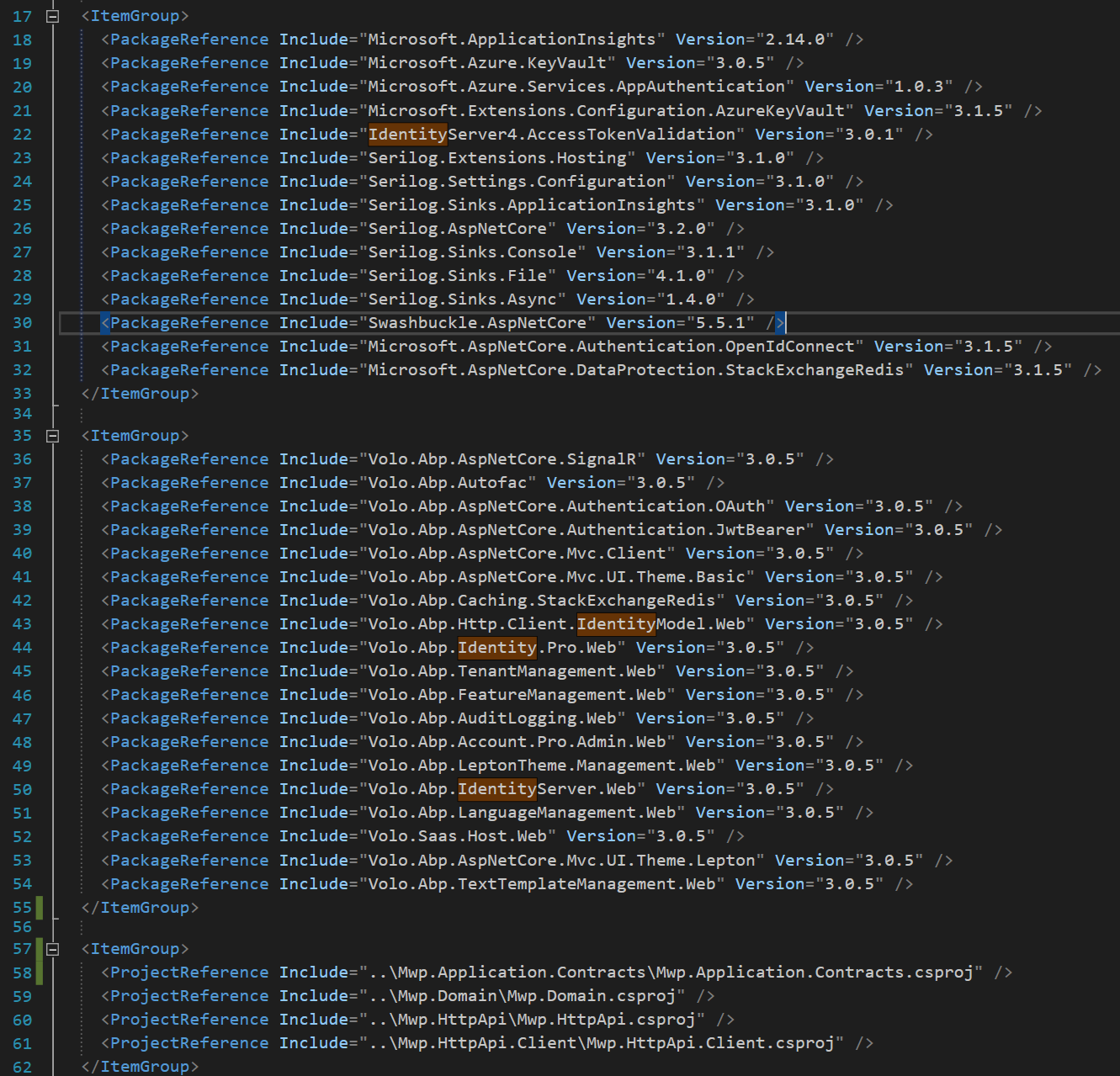
Task: Collapse the ItemGroup starting at line 17
Action: (52, 16)
